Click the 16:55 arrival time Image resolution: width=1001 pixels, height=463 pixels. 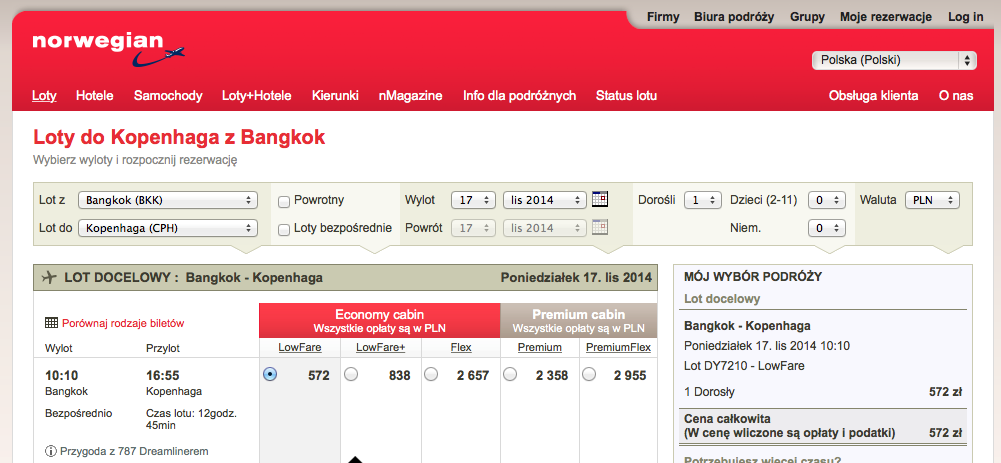point(163,376)
